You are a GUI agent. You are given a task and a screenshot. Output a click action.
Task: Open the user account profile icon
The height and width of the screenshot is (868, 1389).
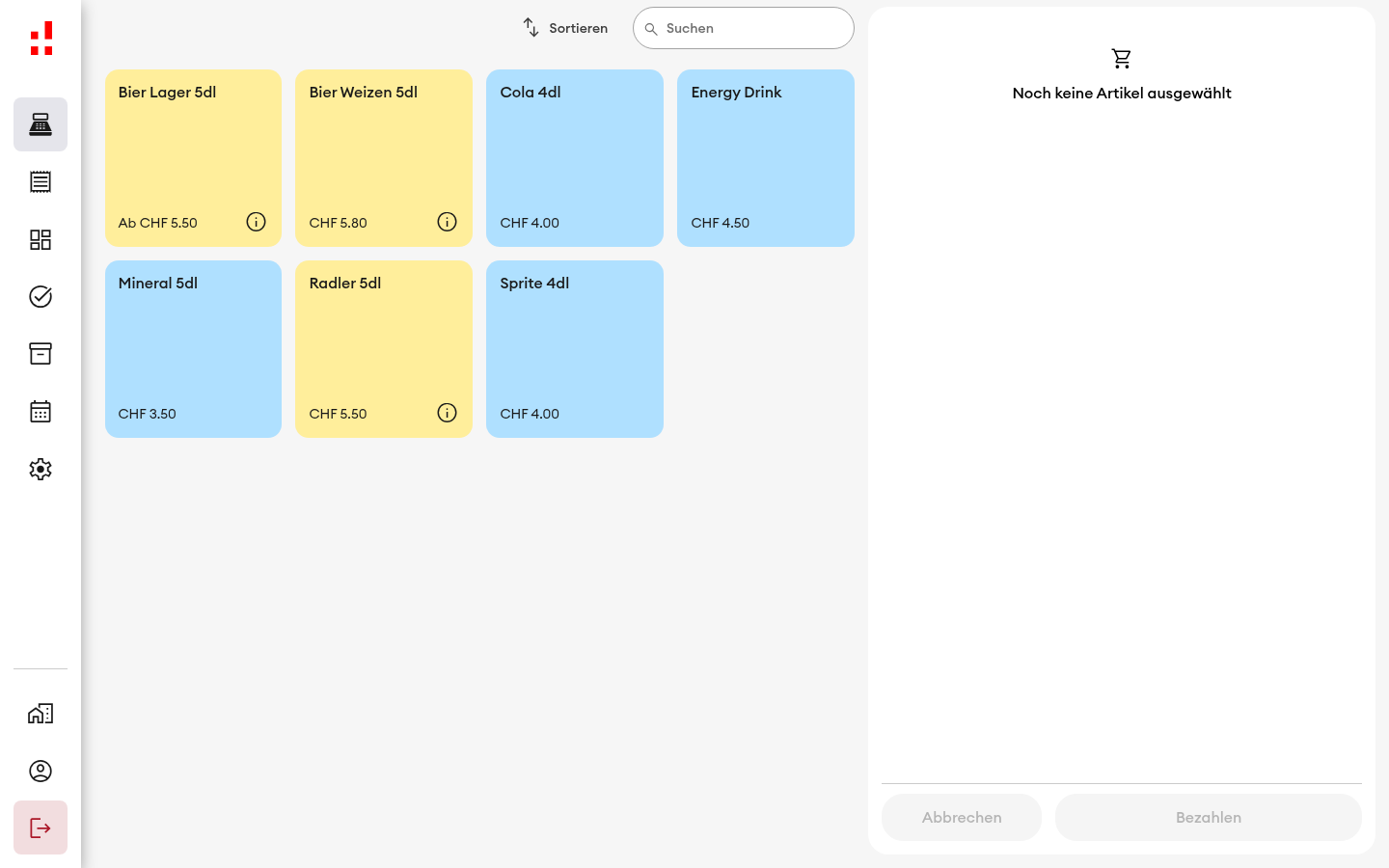click(41, 771)
